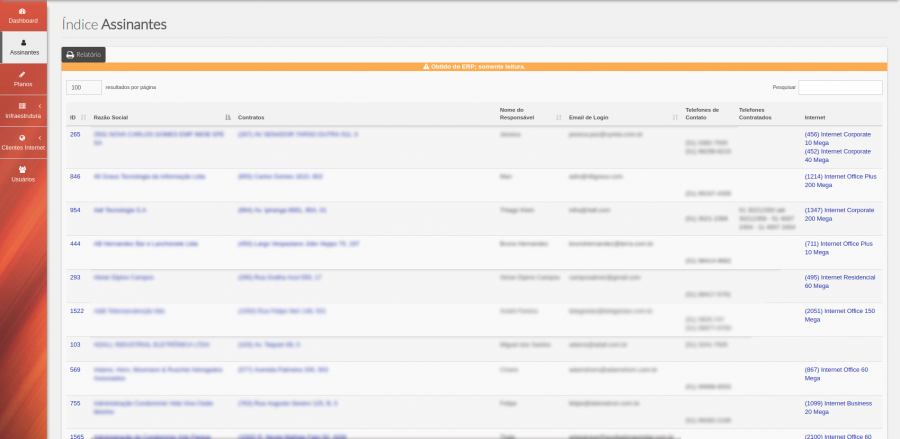Click the Contratos column header

point(251,117)
